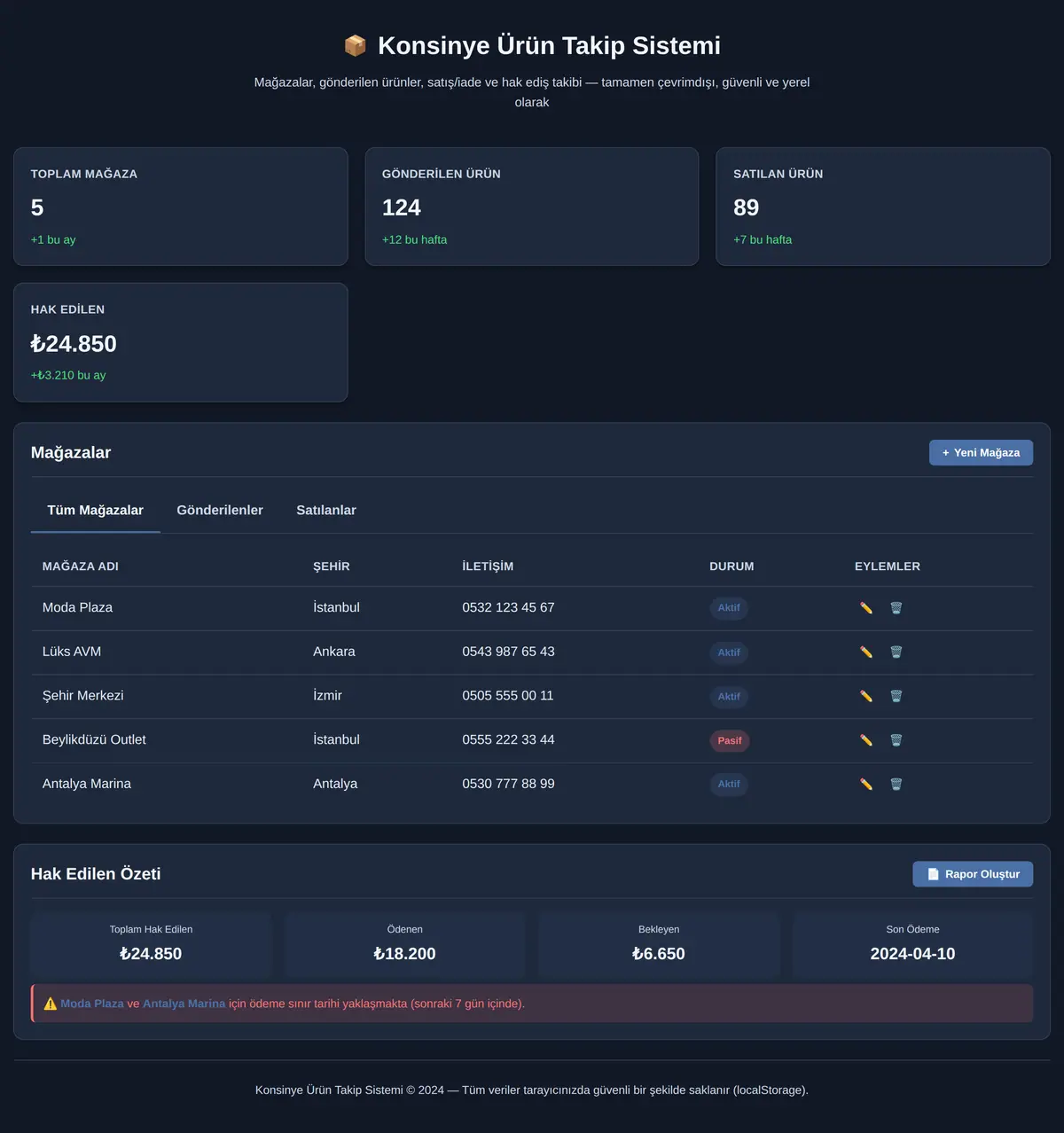
Task: Edit the Moda Plaza store with pencil icon
Action: [866, 608]
